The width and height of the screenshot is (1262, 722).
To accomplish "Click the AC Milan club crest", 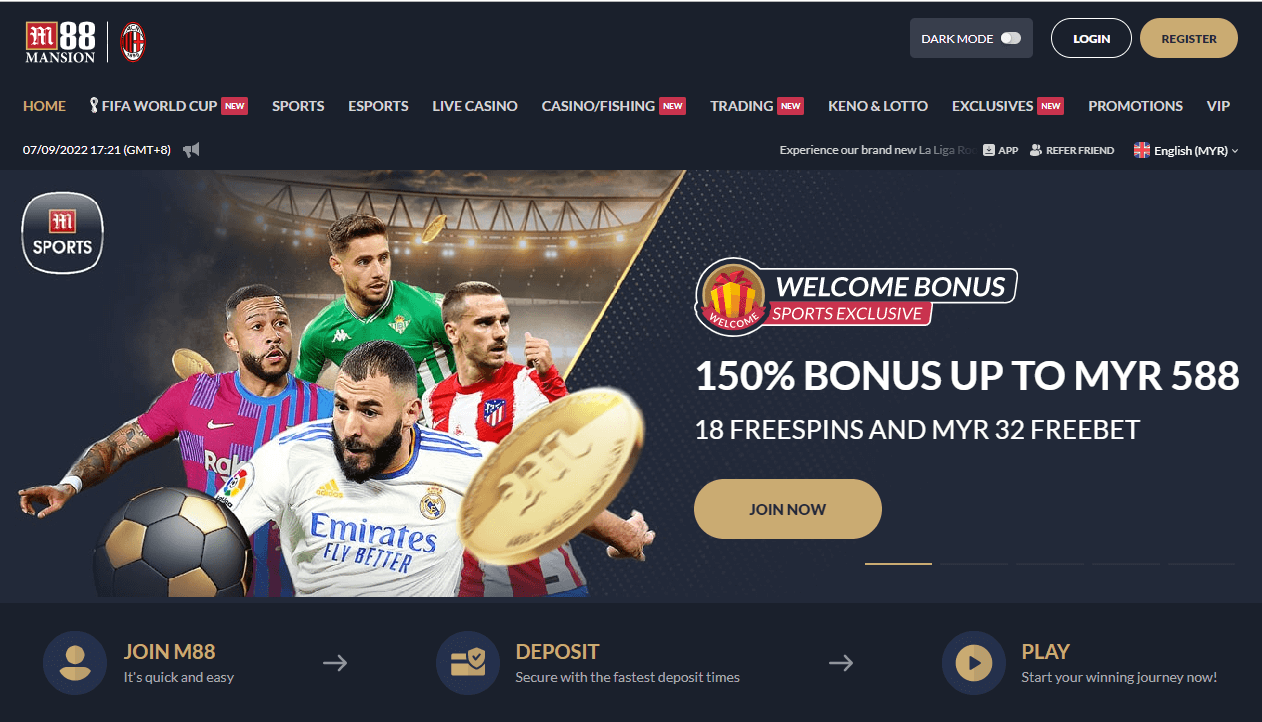I will (132, 42).
